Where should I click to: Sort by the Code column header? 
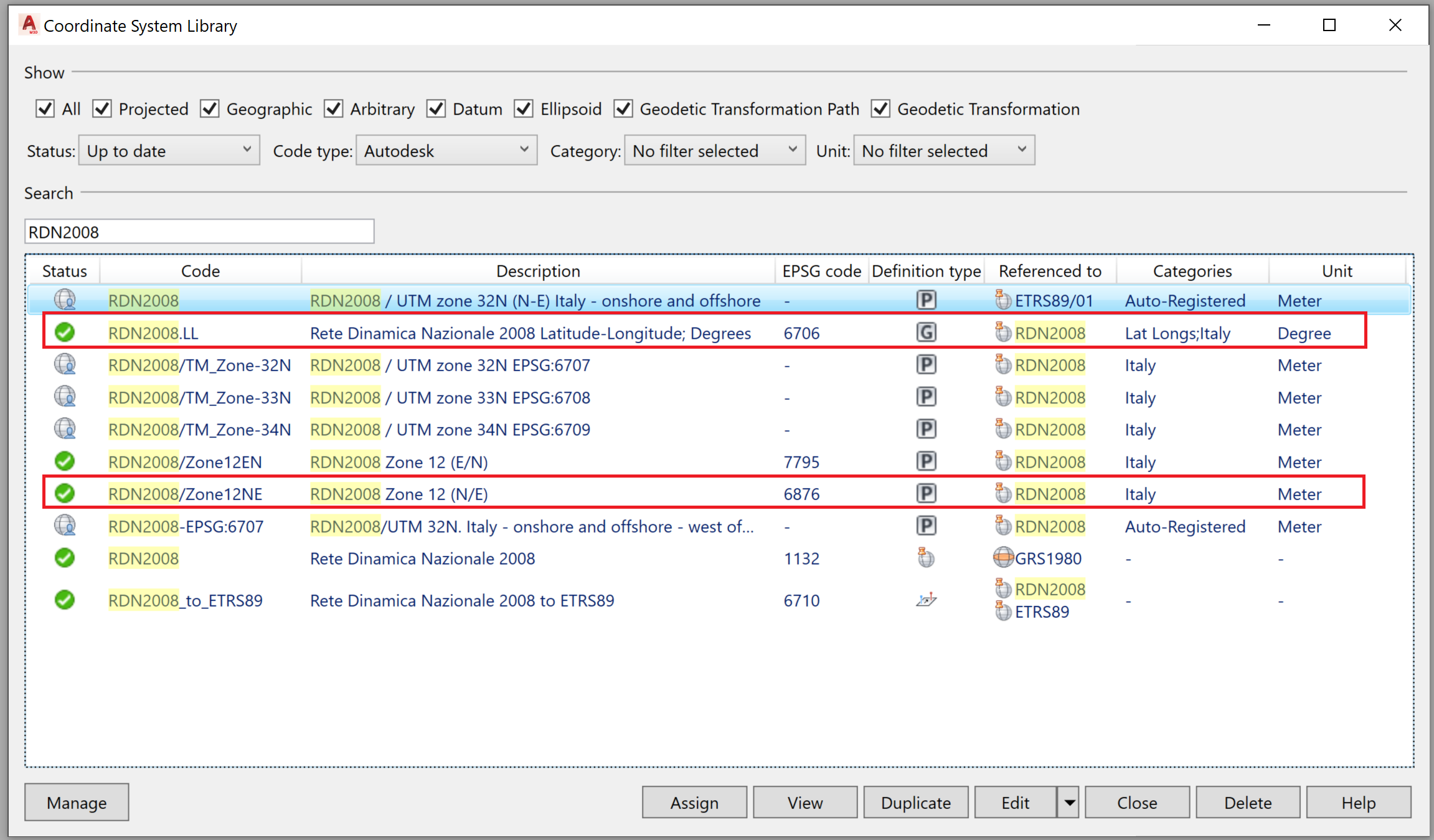pyautogui.click(x=200, y=271)
